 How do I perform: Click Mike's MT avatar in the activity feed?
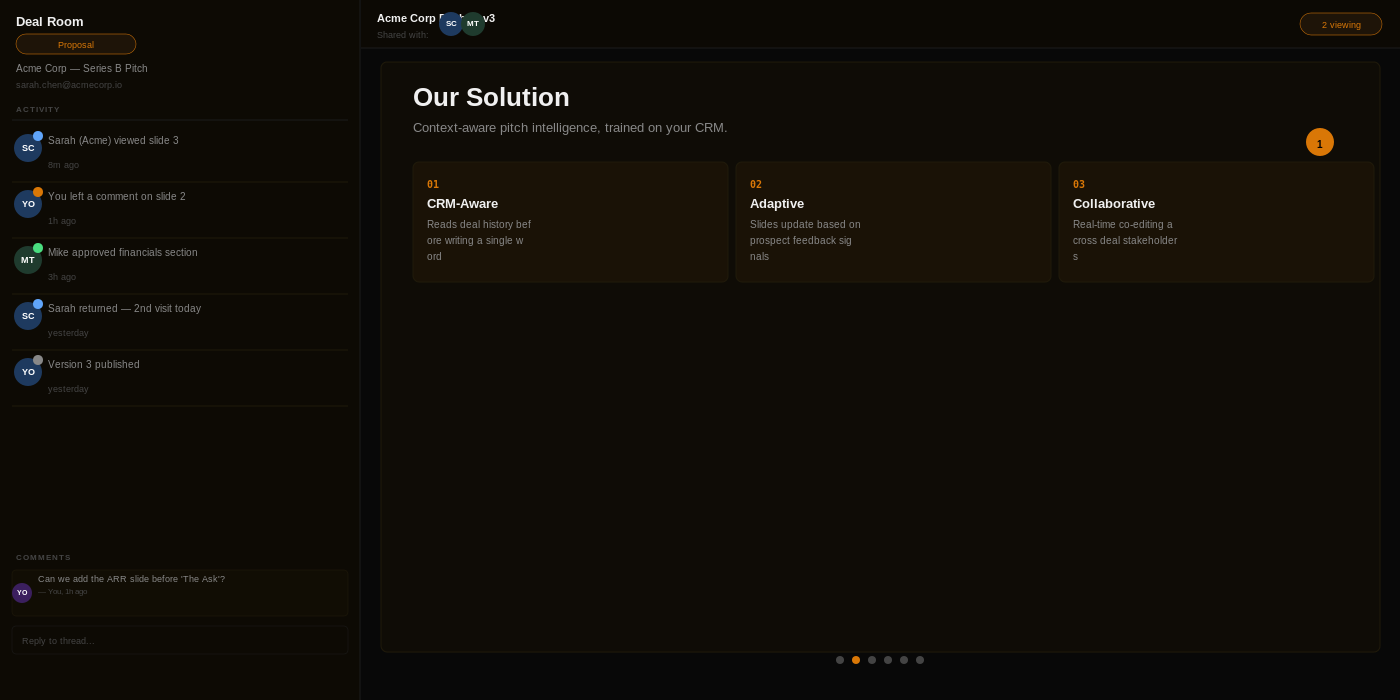(x=28, y=260)
